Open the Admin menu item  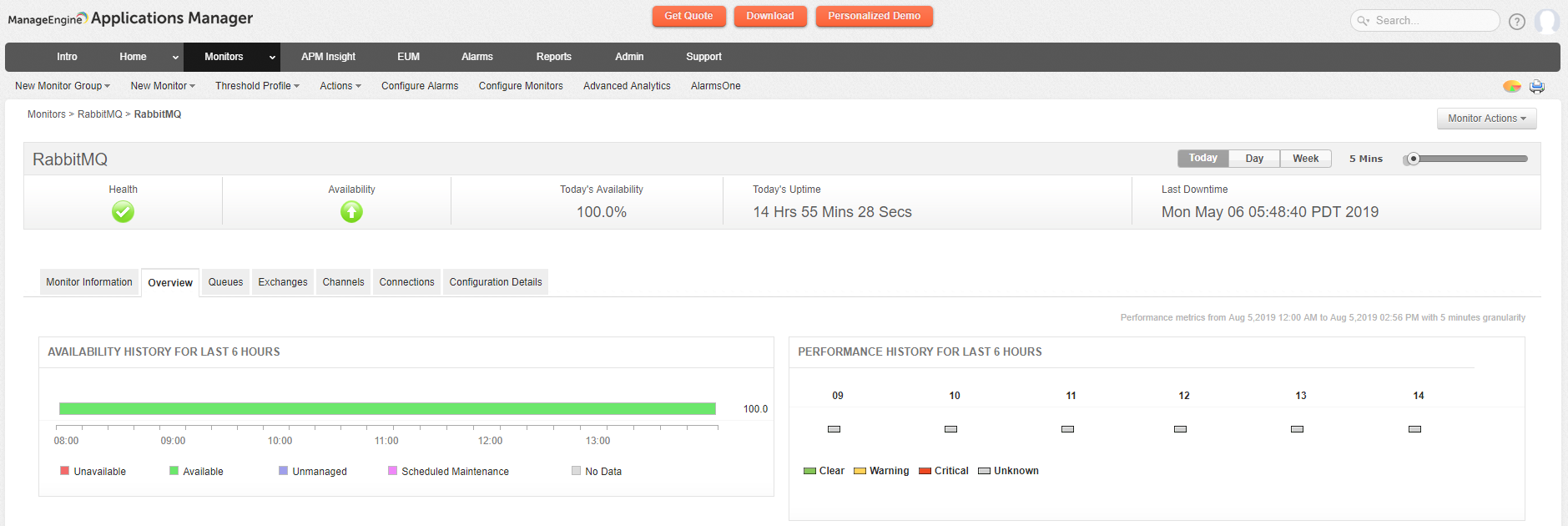pos(629,57)
